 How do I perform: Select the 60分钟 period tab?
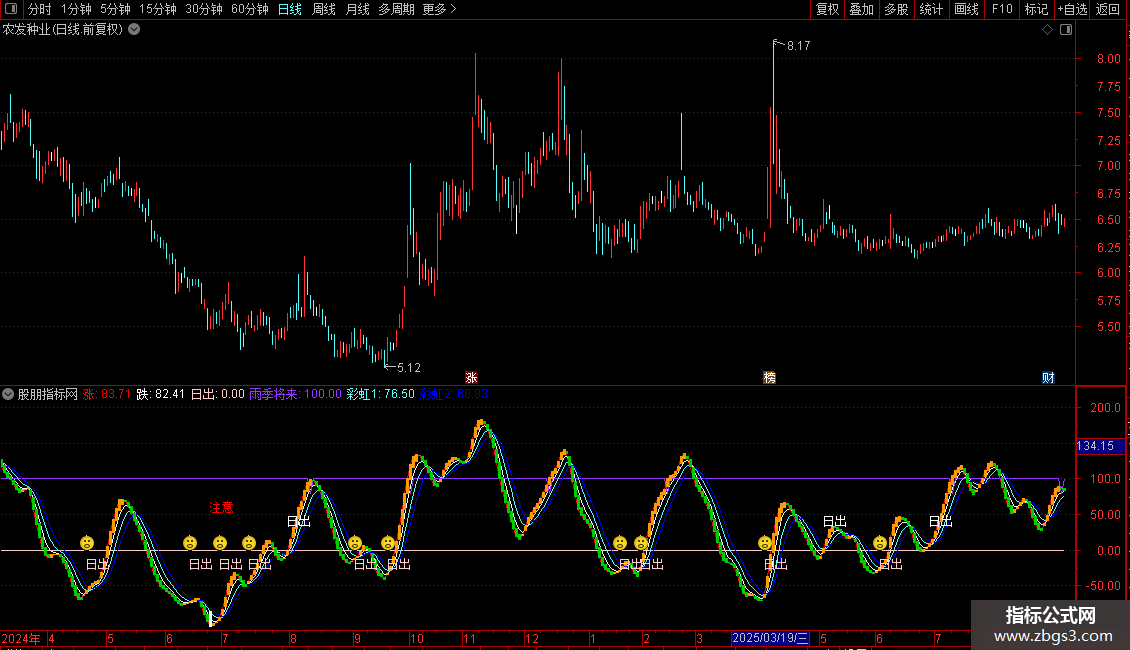click(249, 9)
